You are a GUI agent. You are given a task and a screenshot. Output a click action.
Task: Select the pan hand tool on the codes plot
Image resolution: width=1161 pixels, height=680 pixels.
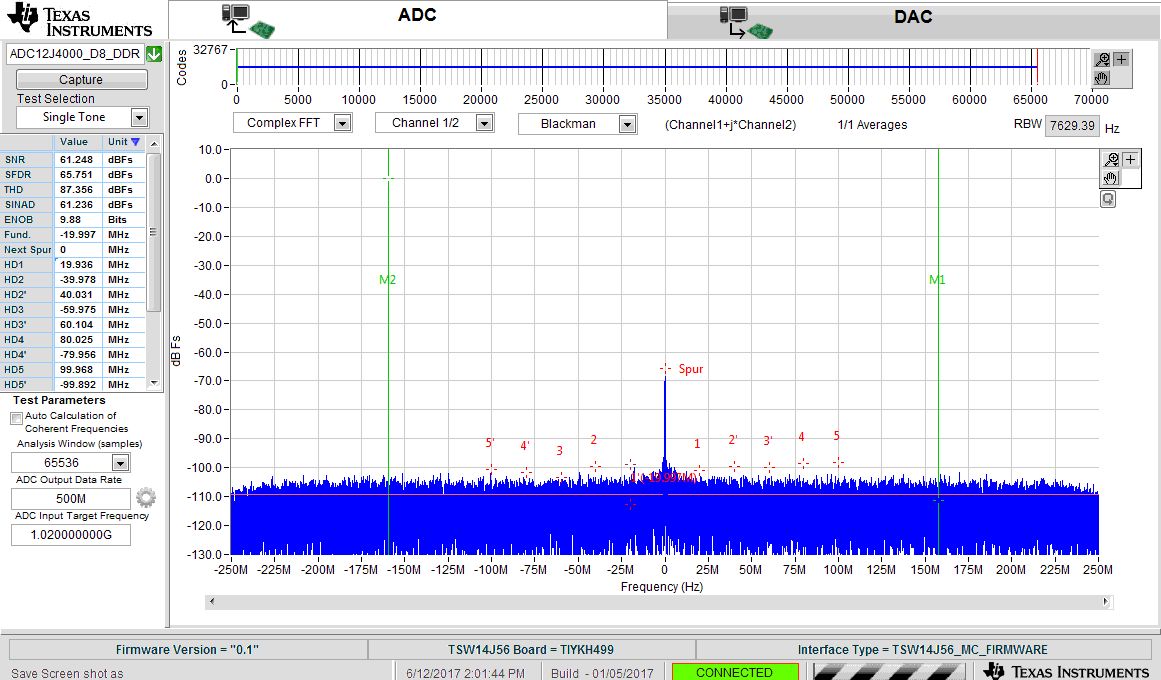tap(1102, 78)
